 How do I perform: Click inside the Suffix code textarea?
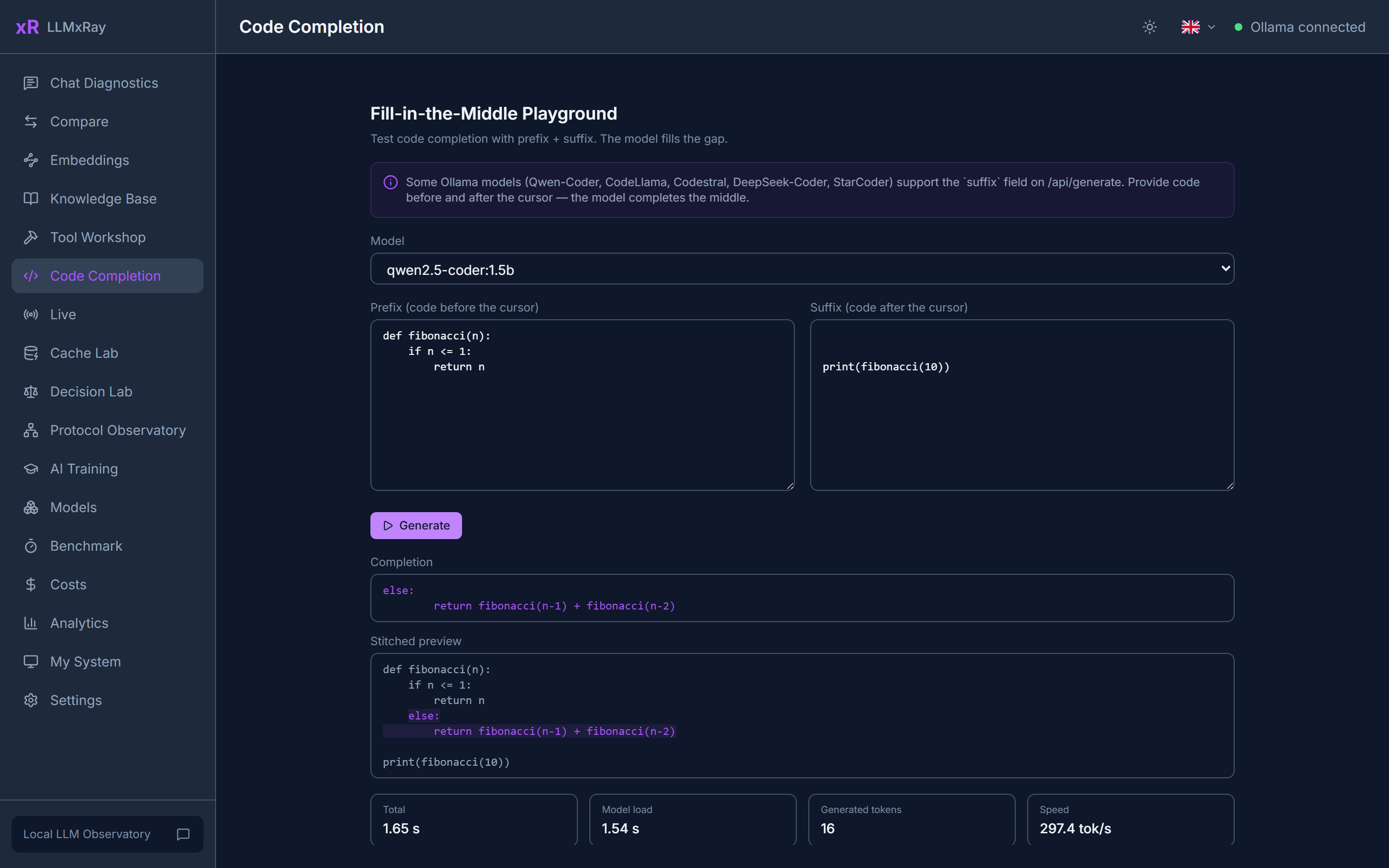1022,405
